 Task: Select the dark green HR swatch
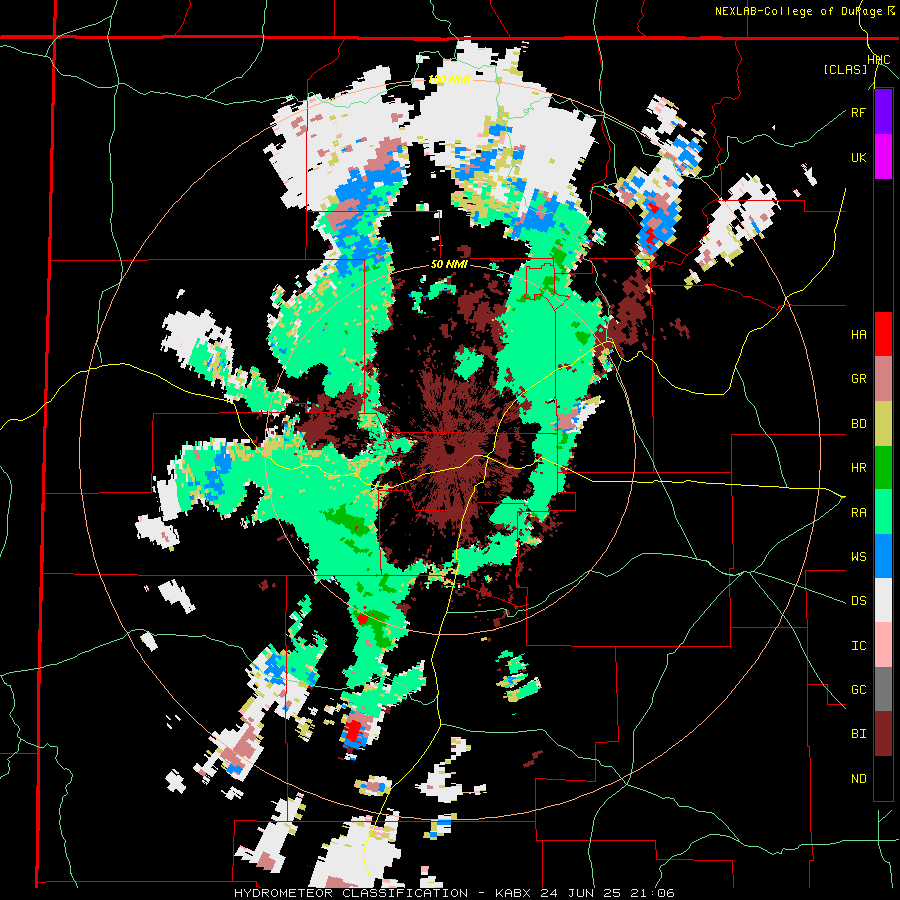click(x=883, y=468)
